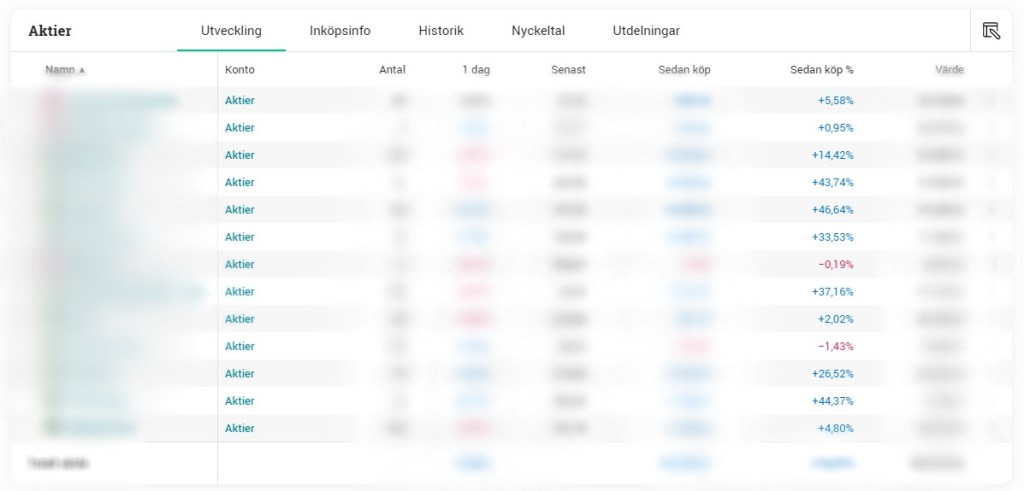Image resolution: width=1024 pixels, height=491 pixels.
Task: Sort table by Antal column
Action: (392, 70)
